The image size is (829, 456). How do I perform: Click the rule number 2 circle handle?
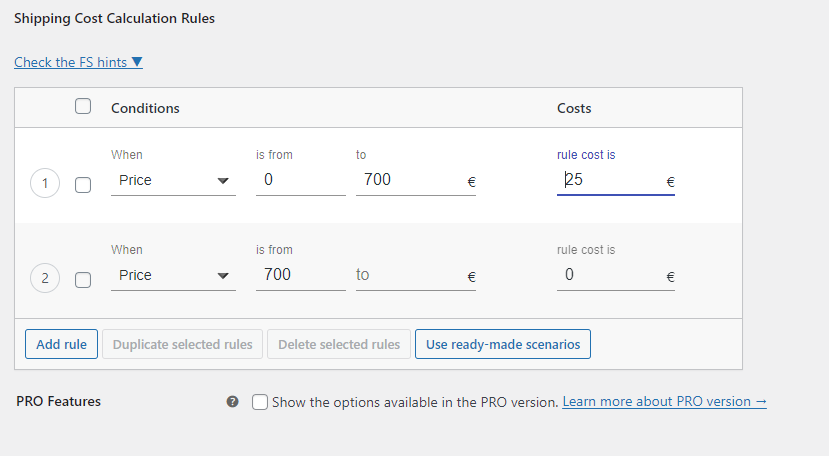(x=45, y=279)
